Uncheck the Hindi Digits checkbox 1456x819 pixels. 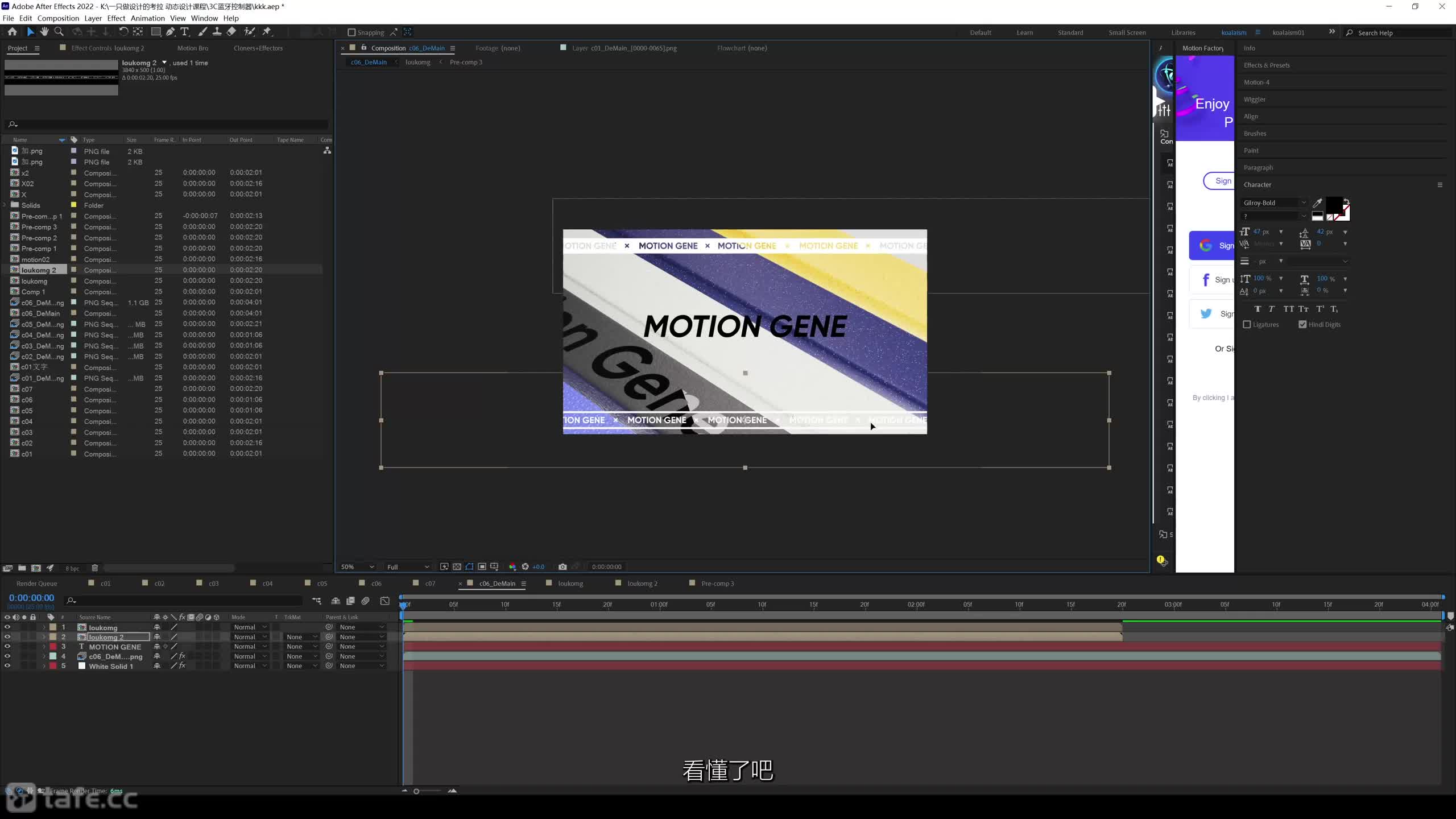[1302, 324]
